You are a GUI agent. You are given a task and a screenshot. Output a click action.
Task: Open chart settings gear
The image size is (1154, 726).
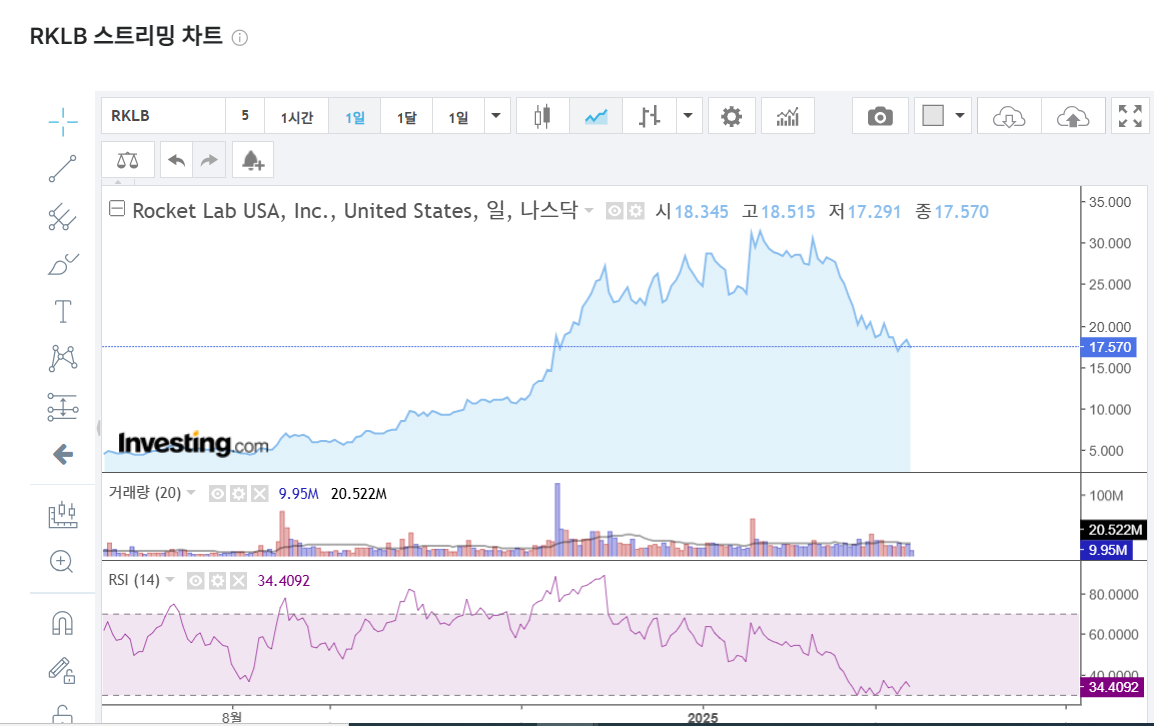(732, 116)
